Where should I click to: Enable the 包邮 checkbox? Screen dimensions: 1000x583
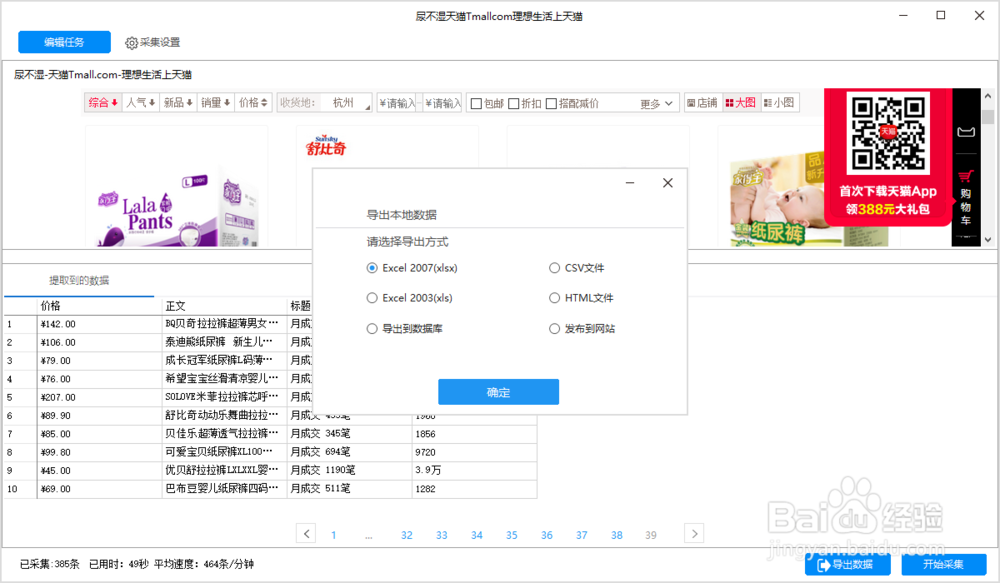point(476,103)
